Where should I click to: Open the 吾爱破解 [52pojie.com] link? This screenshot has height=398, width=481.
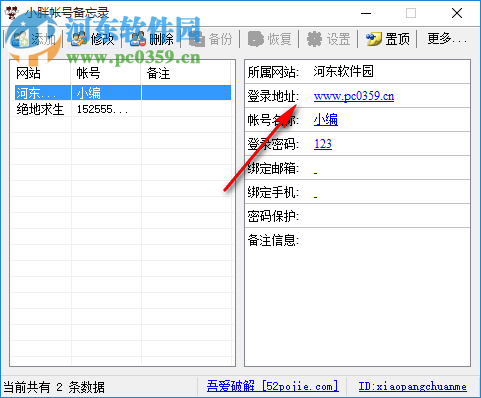click(x=273, y=386)
